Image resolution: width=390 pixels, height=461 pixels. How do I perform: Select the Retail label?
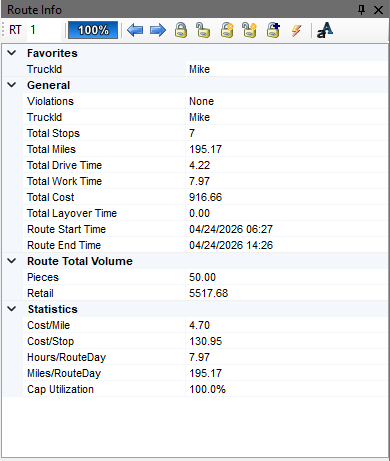point(40,293)
